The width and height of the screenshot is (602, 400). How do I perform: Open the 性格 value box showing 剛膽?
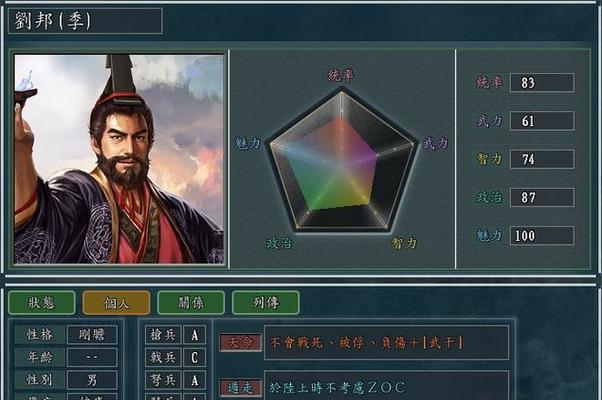92,335
